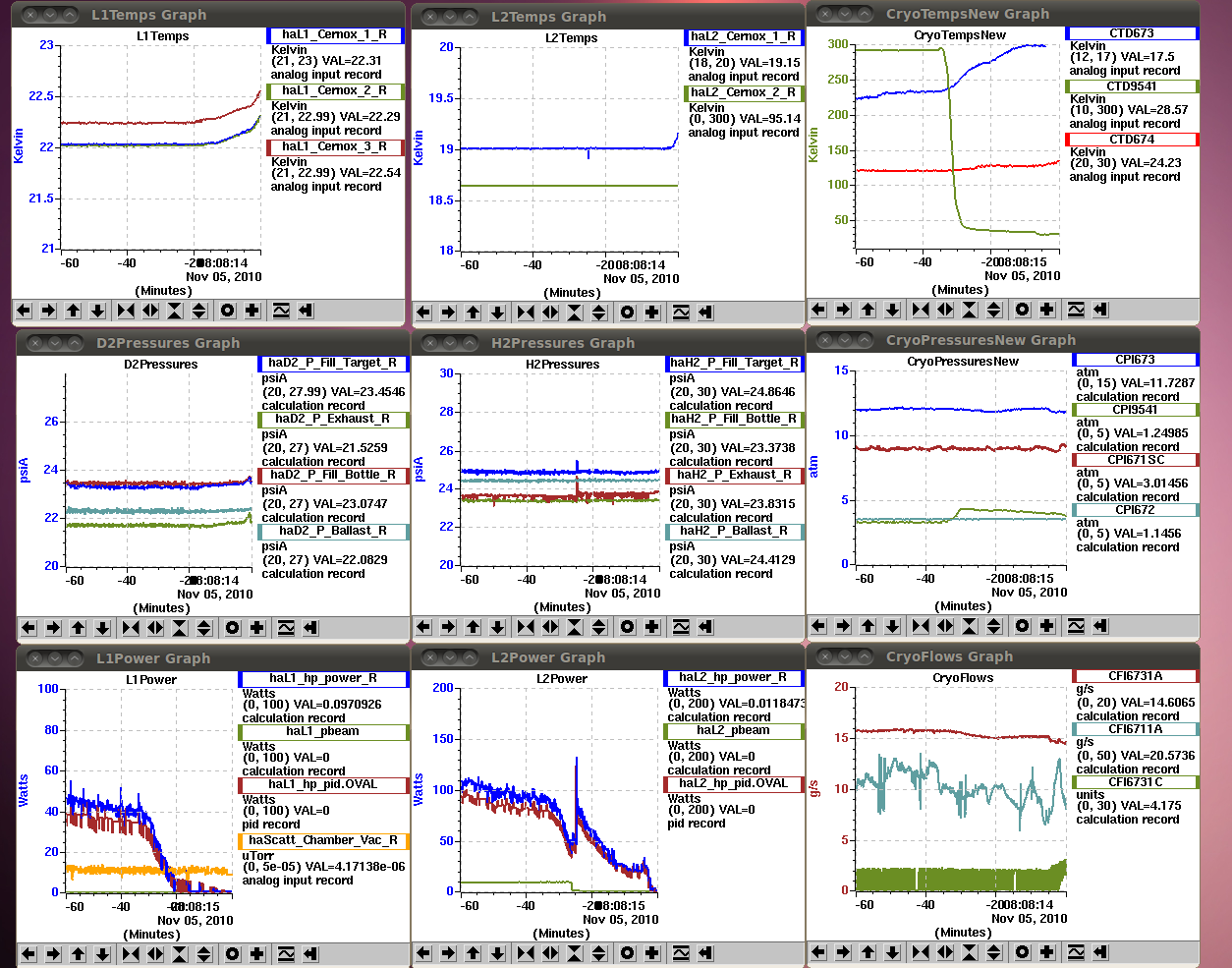Click VAL=22.31 reading in L1Temps legend
1232x968 pixels.
350,61
